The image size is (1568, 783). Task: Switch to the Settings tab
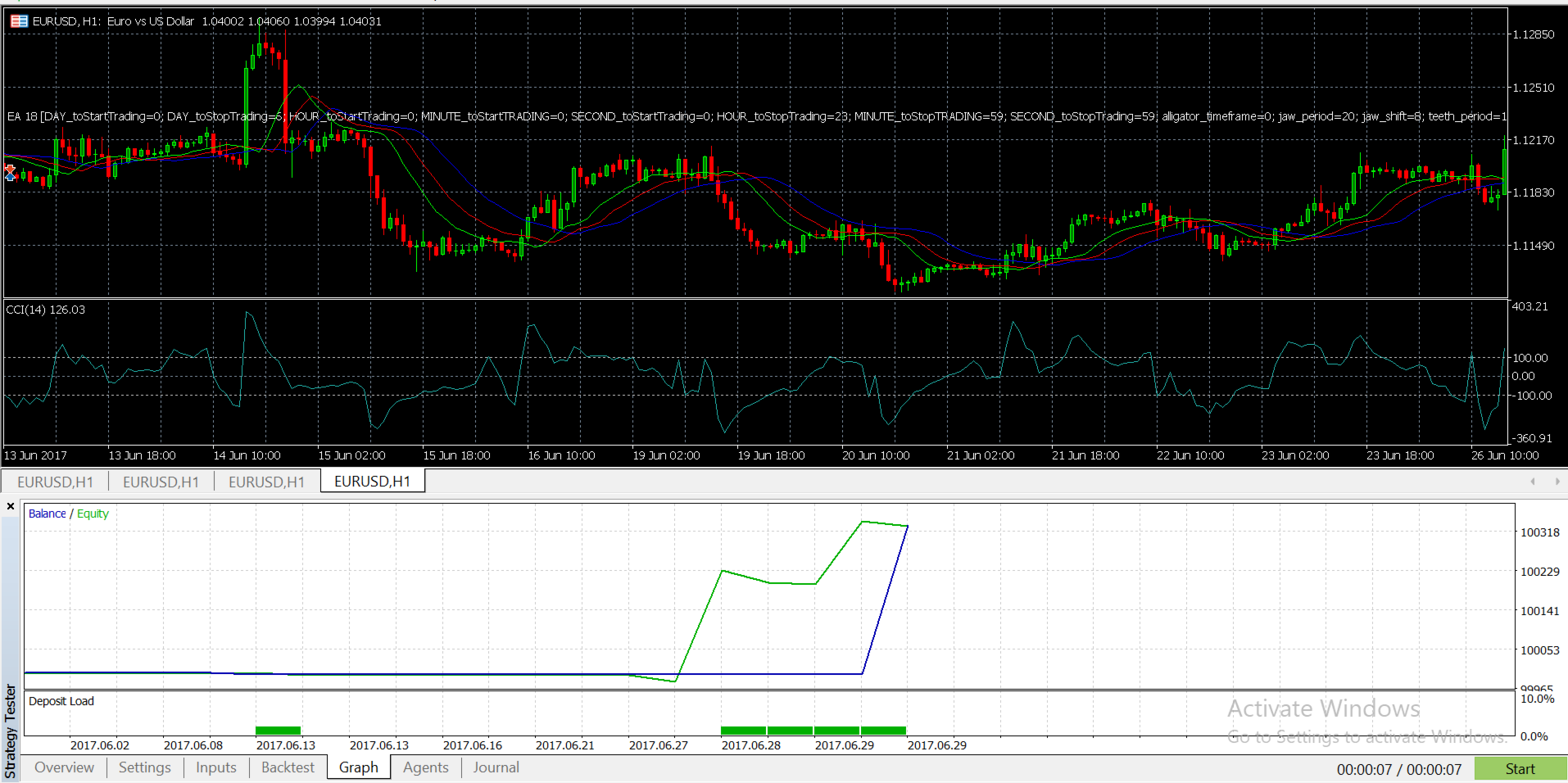tap(145, 767)
